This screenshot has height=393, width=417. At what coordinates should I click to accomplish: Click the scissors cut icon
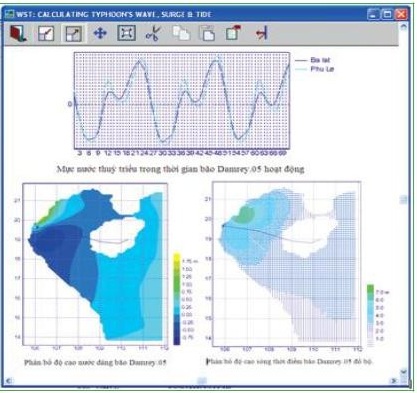[x=153, y=33]
